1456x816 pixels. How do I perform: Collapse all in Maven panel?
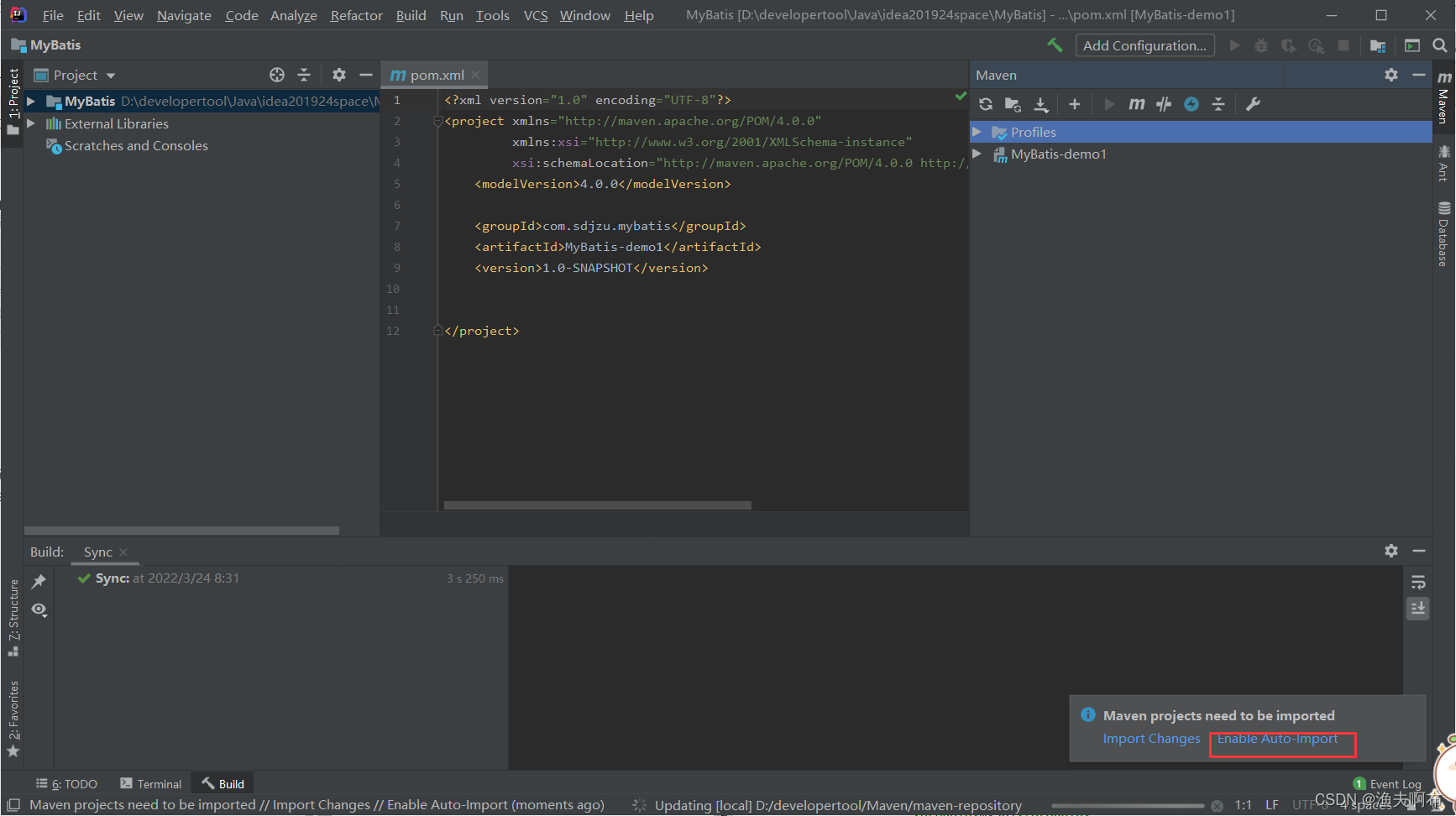click(x=1218, y=104)
